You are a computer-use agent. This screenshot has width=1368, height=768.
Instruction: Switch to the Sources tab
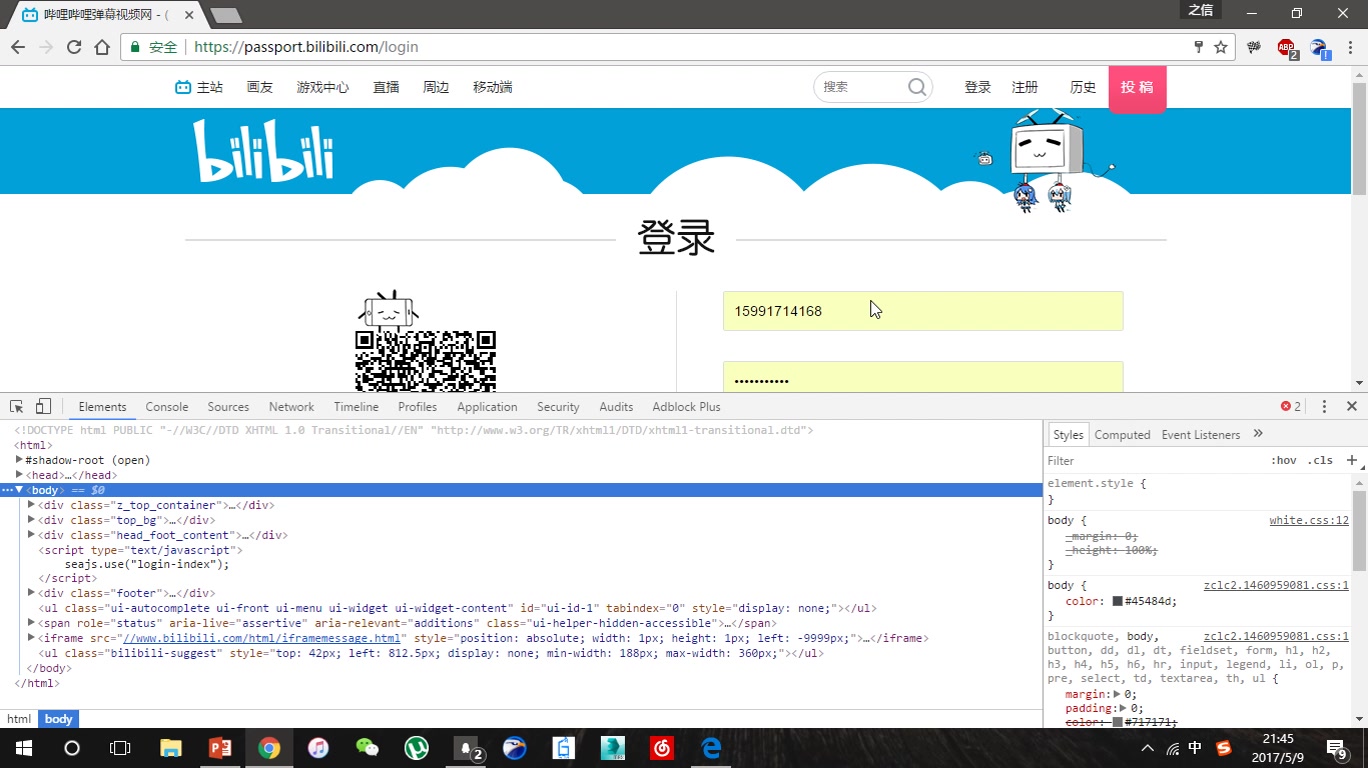(228, 406)
